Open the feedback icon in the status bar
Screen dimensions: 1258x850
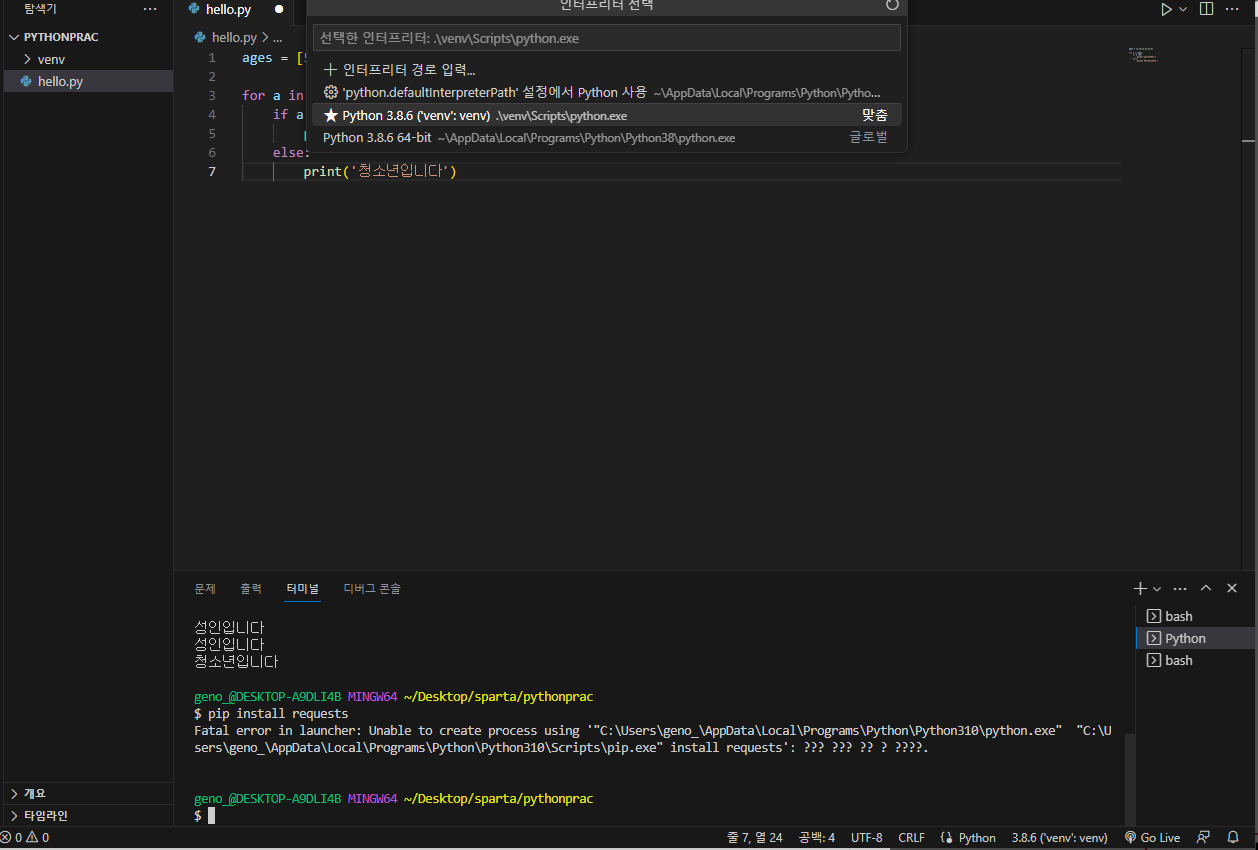coord(1204,838)
